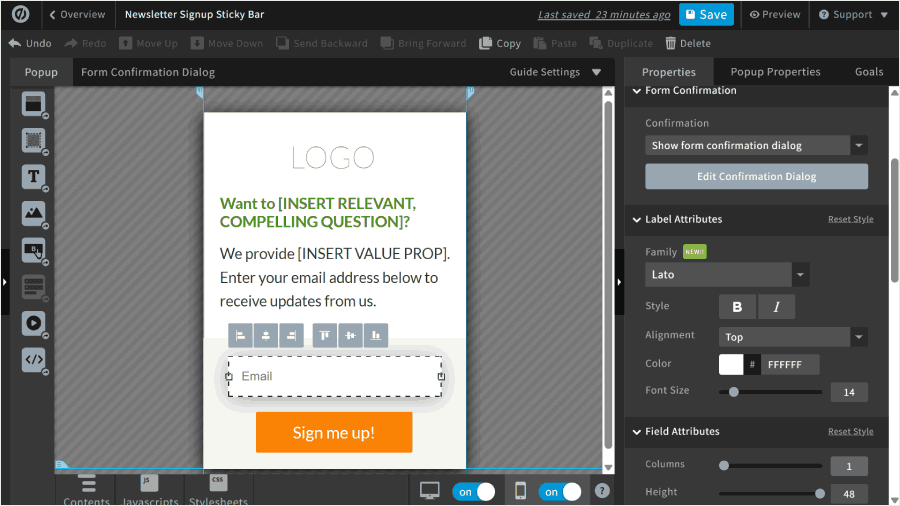Click the orange Sign me up! button
This screenshot has height=506, width=900.
click(x=334, y=433)
